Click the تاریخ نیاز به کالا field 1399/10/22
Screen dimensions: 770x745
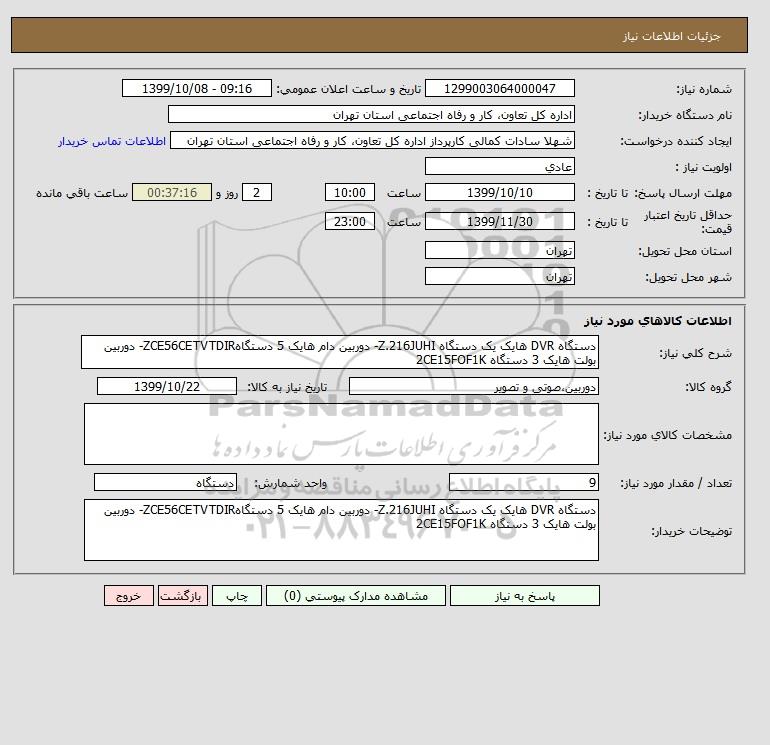tap(167, 386)
